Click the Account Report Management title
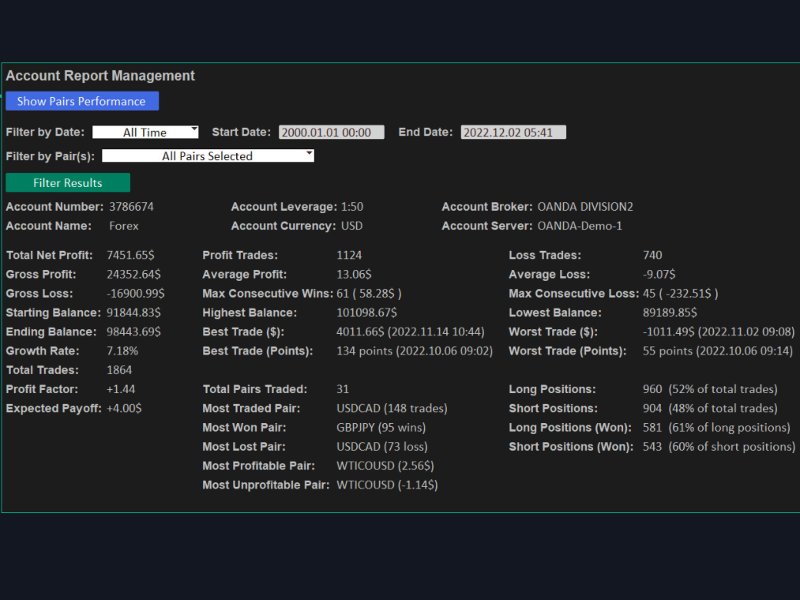The height and width of the screenshot is (600, 800). click(100, 75)
